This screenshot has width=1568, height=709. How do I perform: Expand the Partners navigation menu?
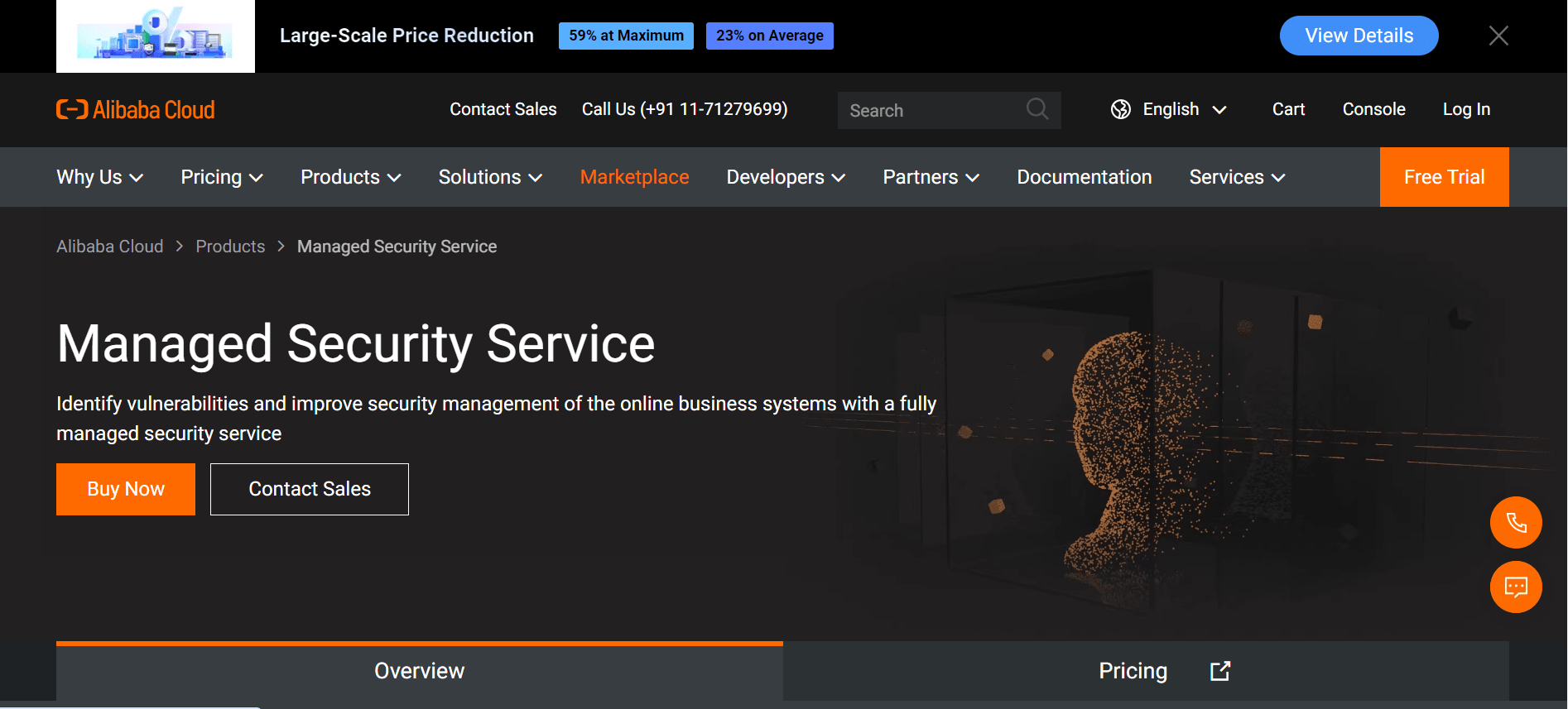[x=931, y=177]
